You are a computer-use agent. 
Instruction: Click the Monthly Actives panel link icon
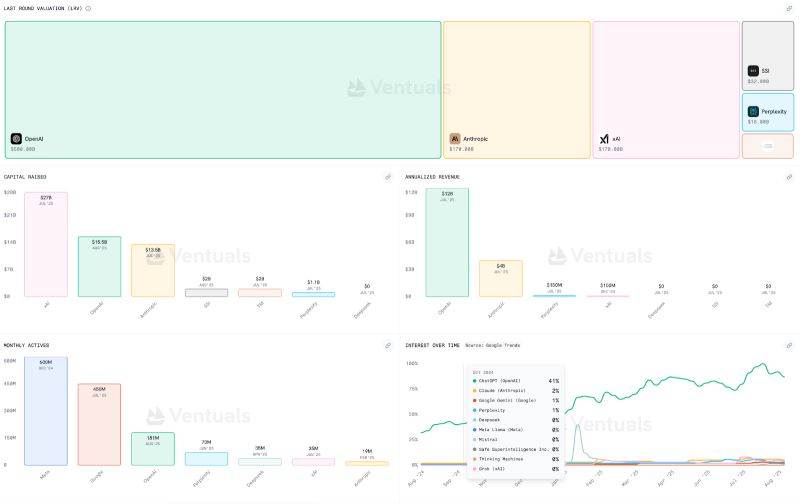(x=388, y=345)
